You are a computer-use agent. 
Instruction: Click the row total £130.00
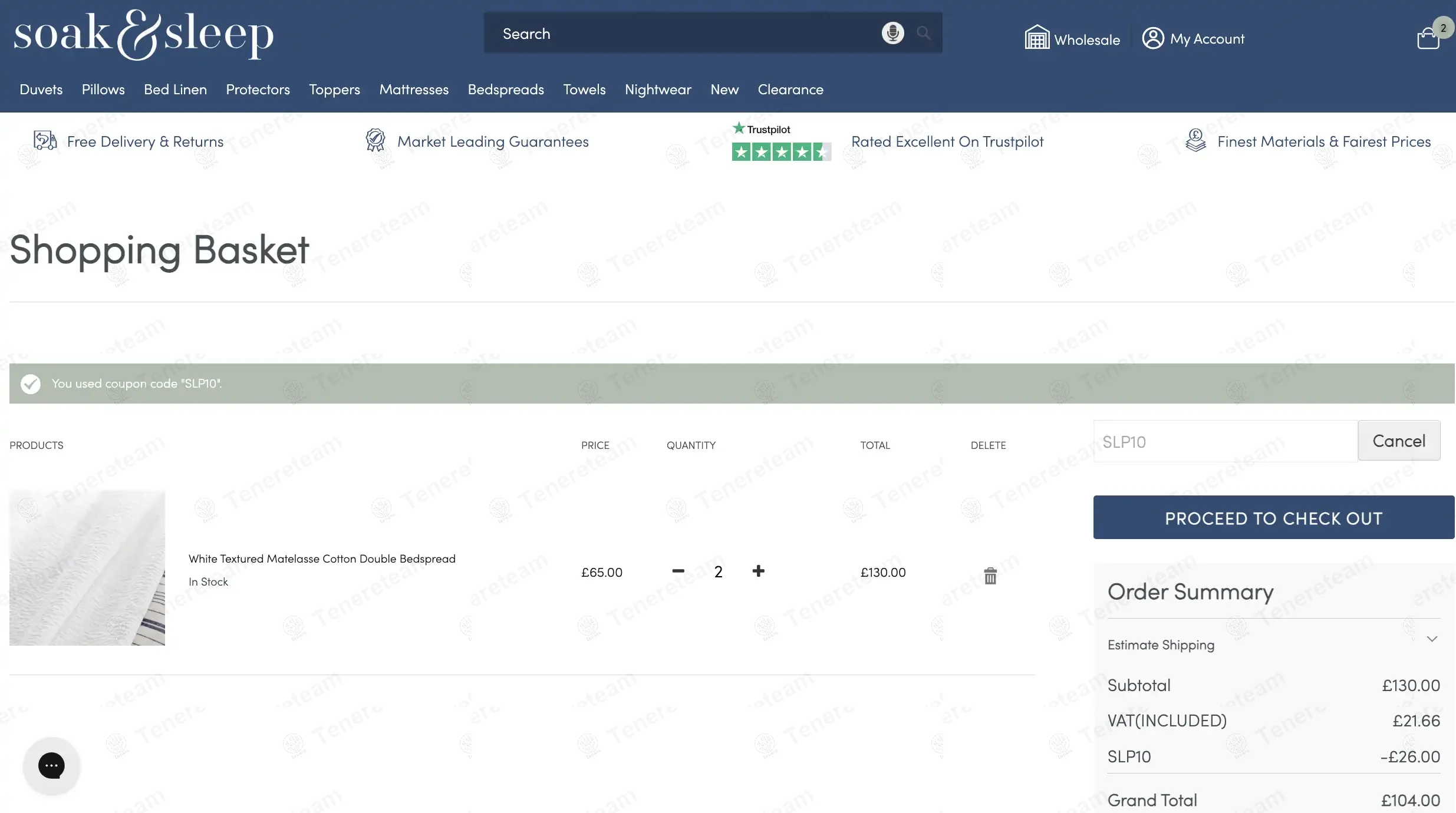[x=882, y=572]
